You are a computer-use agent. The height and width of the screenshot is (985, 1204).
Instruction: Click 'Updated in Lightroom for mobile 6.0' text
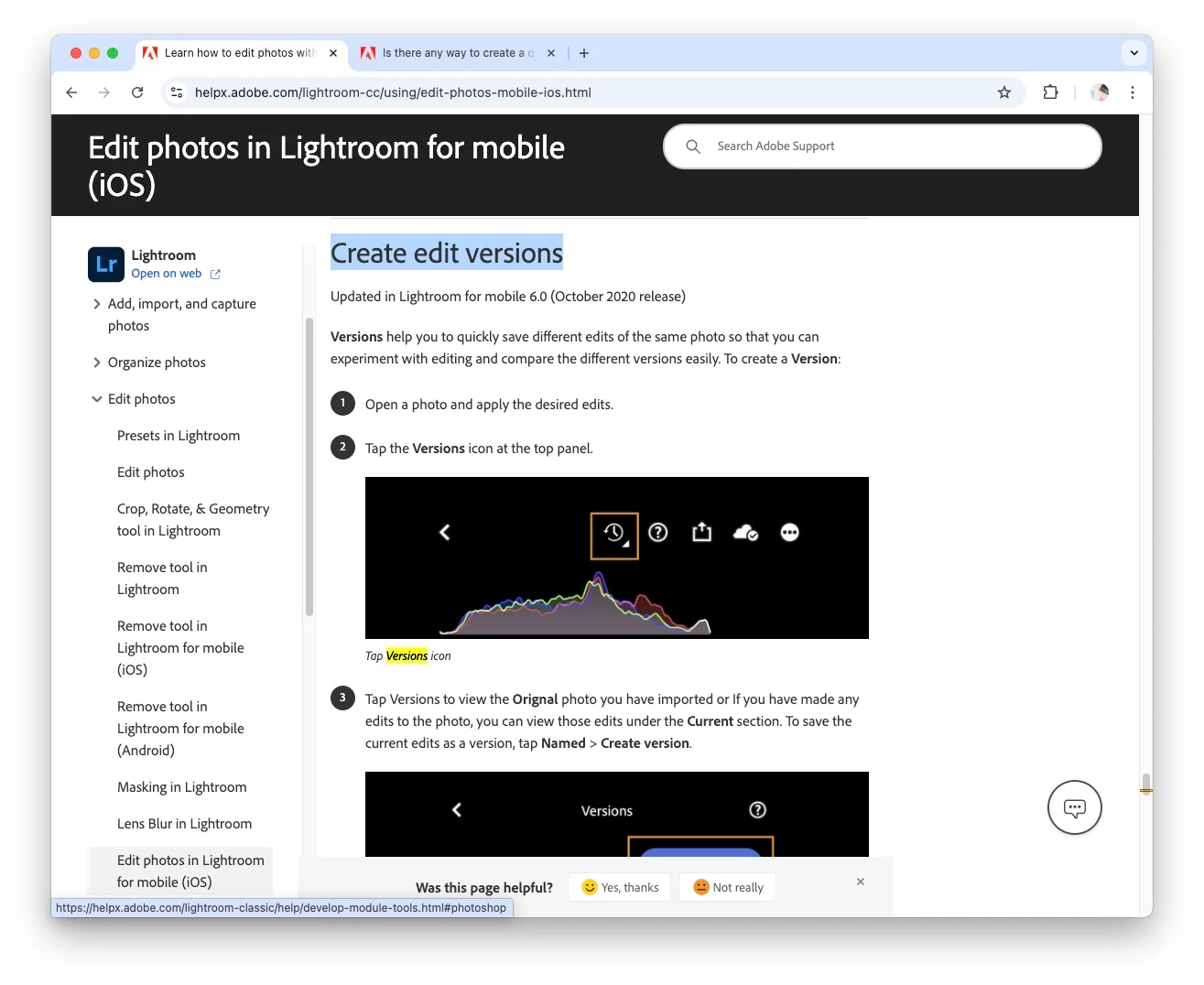[x=508, y=297]
